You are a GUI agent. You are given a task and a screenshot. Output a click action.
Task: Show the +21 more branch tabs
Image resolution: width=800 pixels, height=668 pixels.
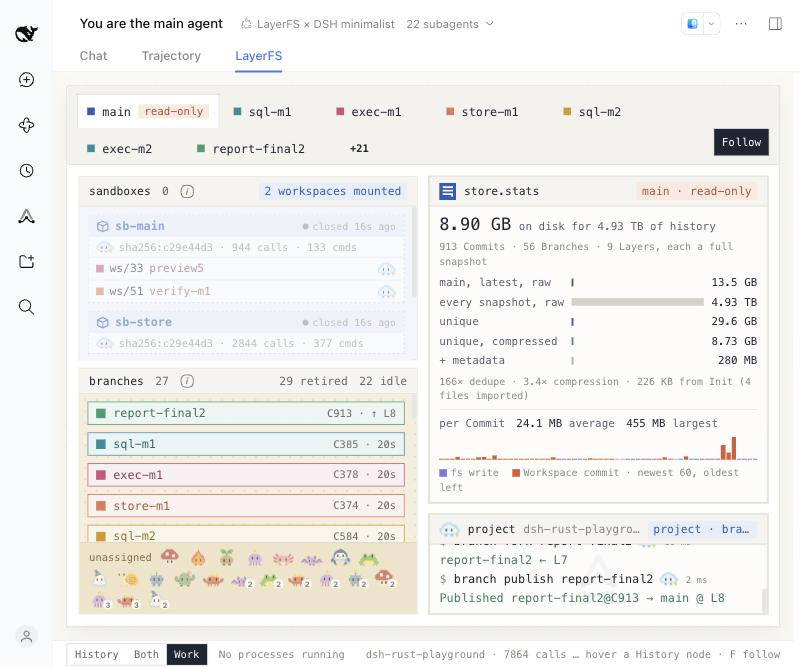coord(359,149)
